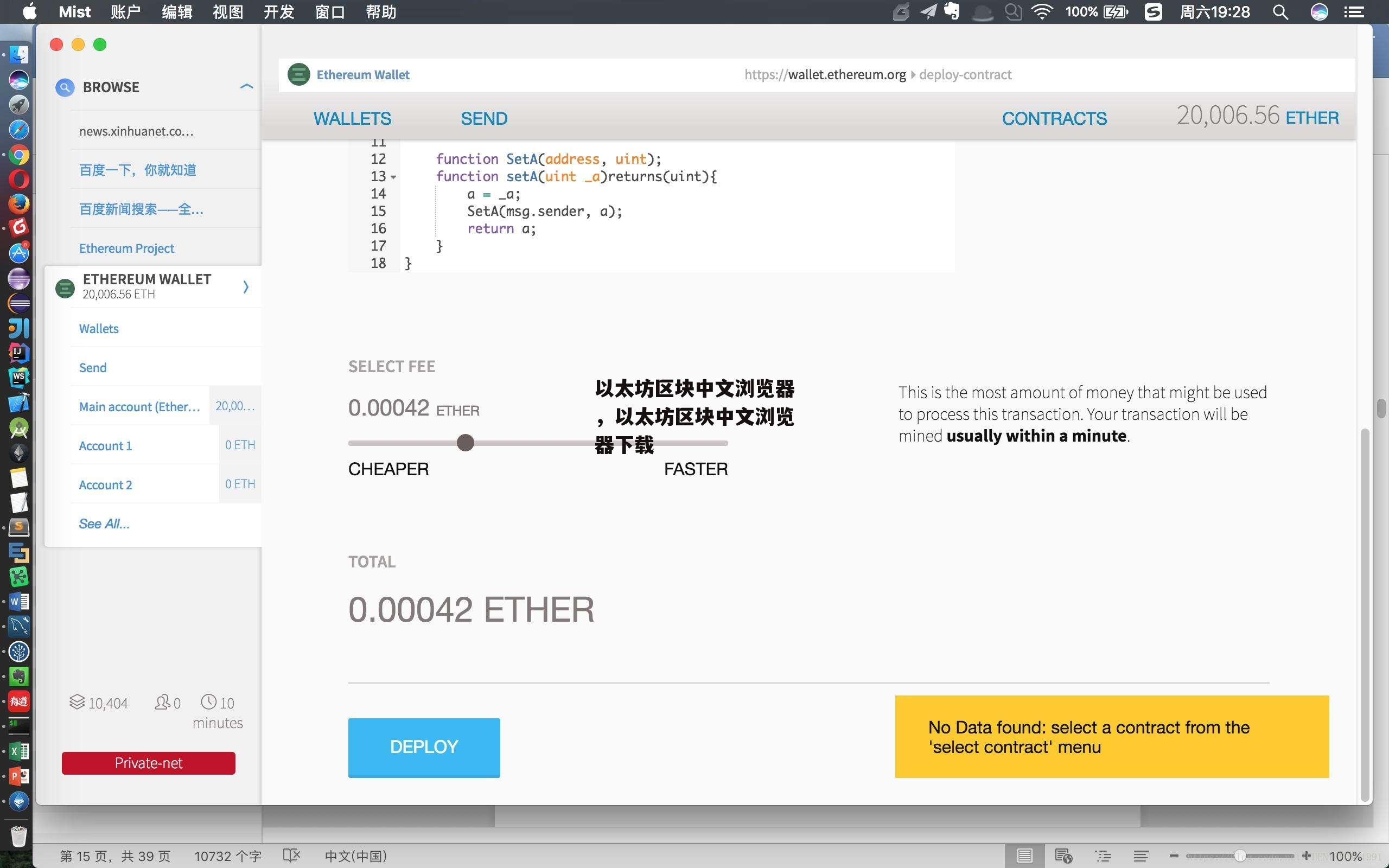This screenshot has width=1389, height=868.
Task: Open the 账户 menu
Action: pyautogui.click(x=126, y=11)
